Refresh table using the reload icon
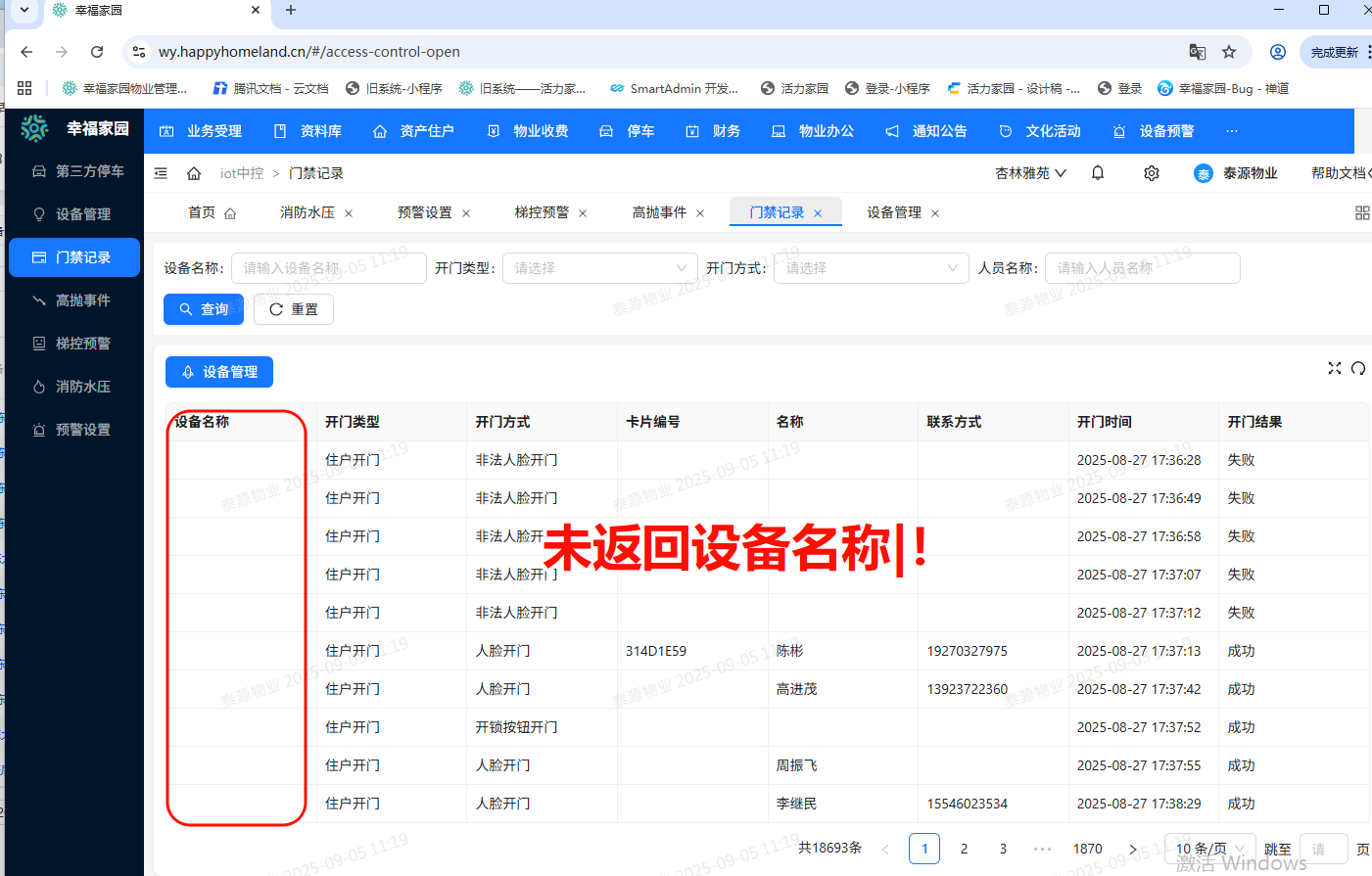 click(1358, 368)
